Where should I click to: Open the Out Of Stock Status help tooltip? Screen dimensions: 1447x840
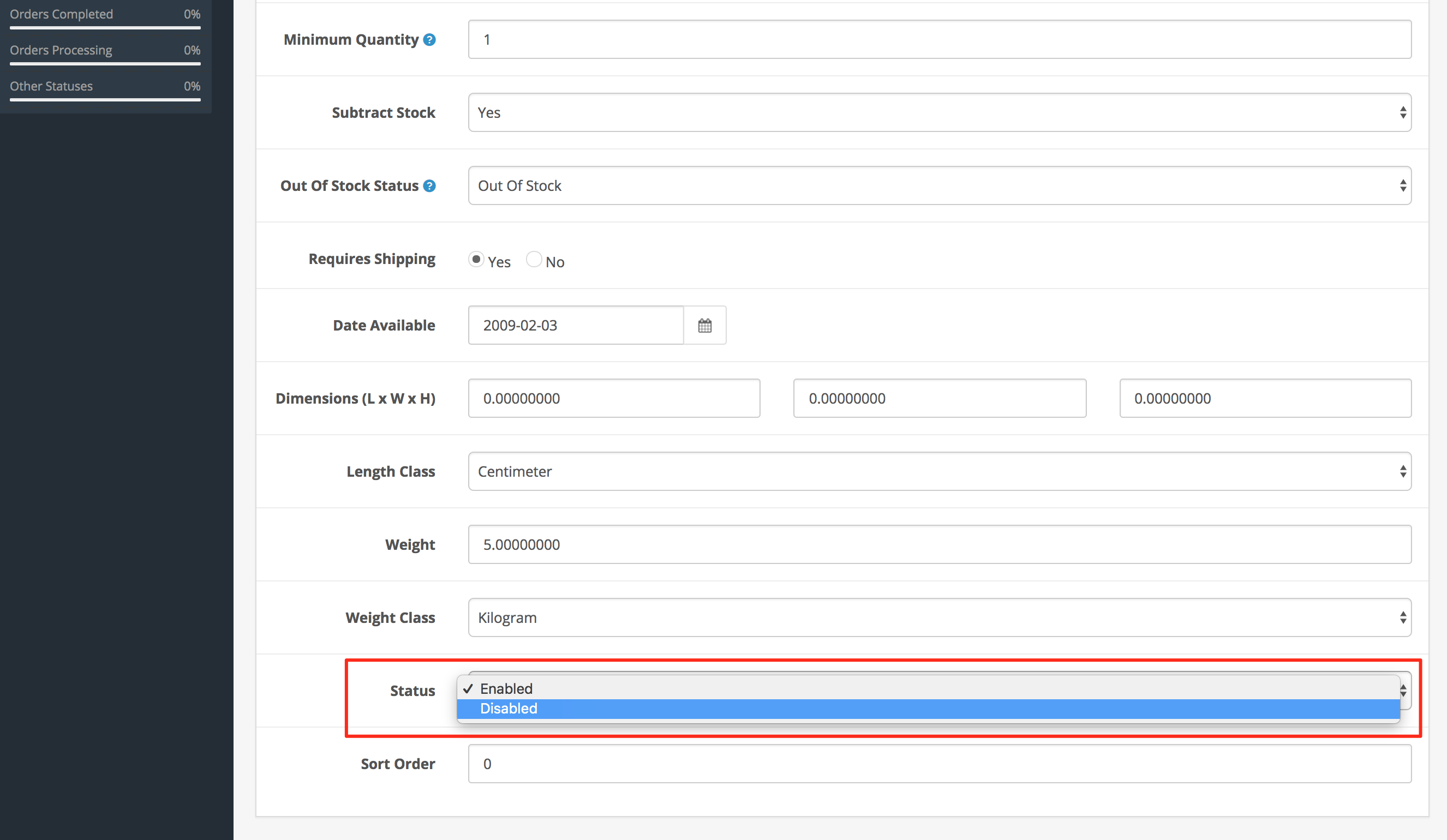[x=429, y=185]
